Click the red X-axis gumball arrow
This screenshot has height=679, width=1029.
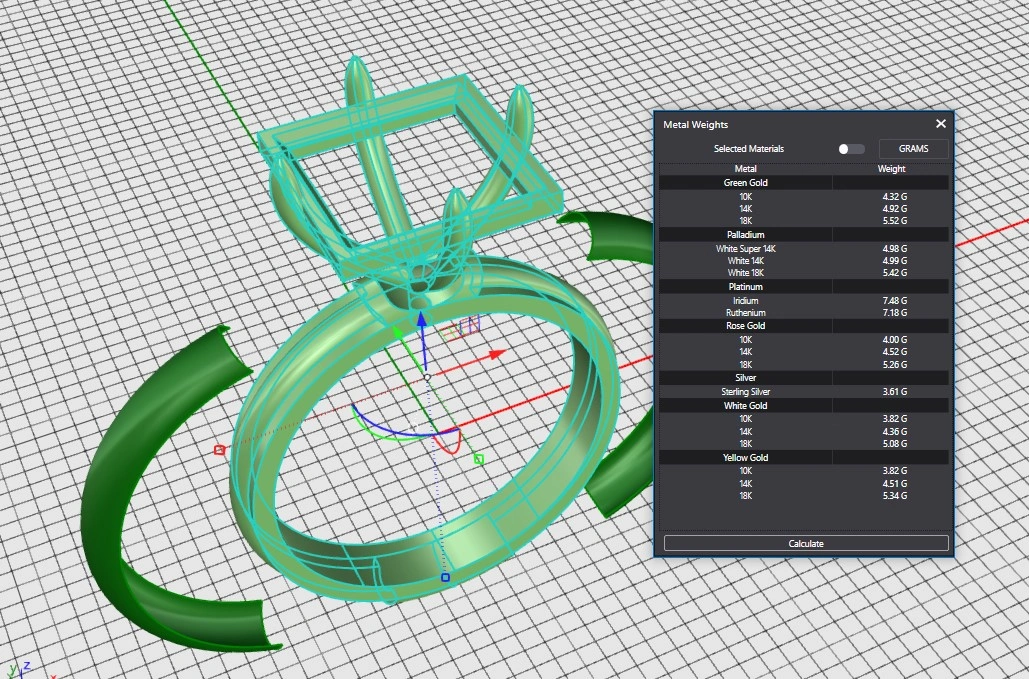(495, 354)
